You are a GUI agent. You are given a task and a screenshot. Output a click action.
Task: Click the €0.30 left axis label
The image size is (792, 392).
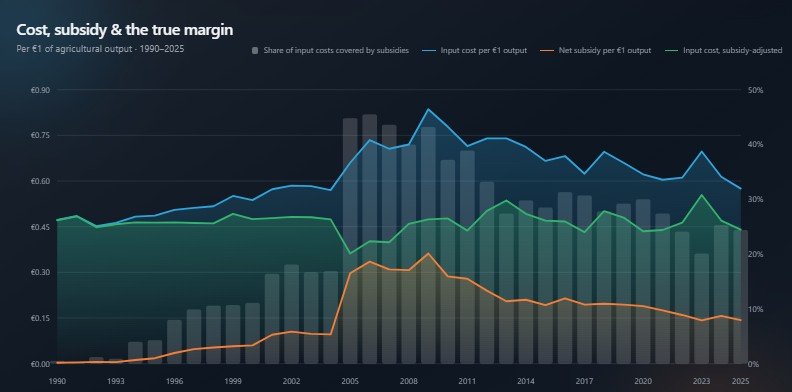[x=40, y=272]
